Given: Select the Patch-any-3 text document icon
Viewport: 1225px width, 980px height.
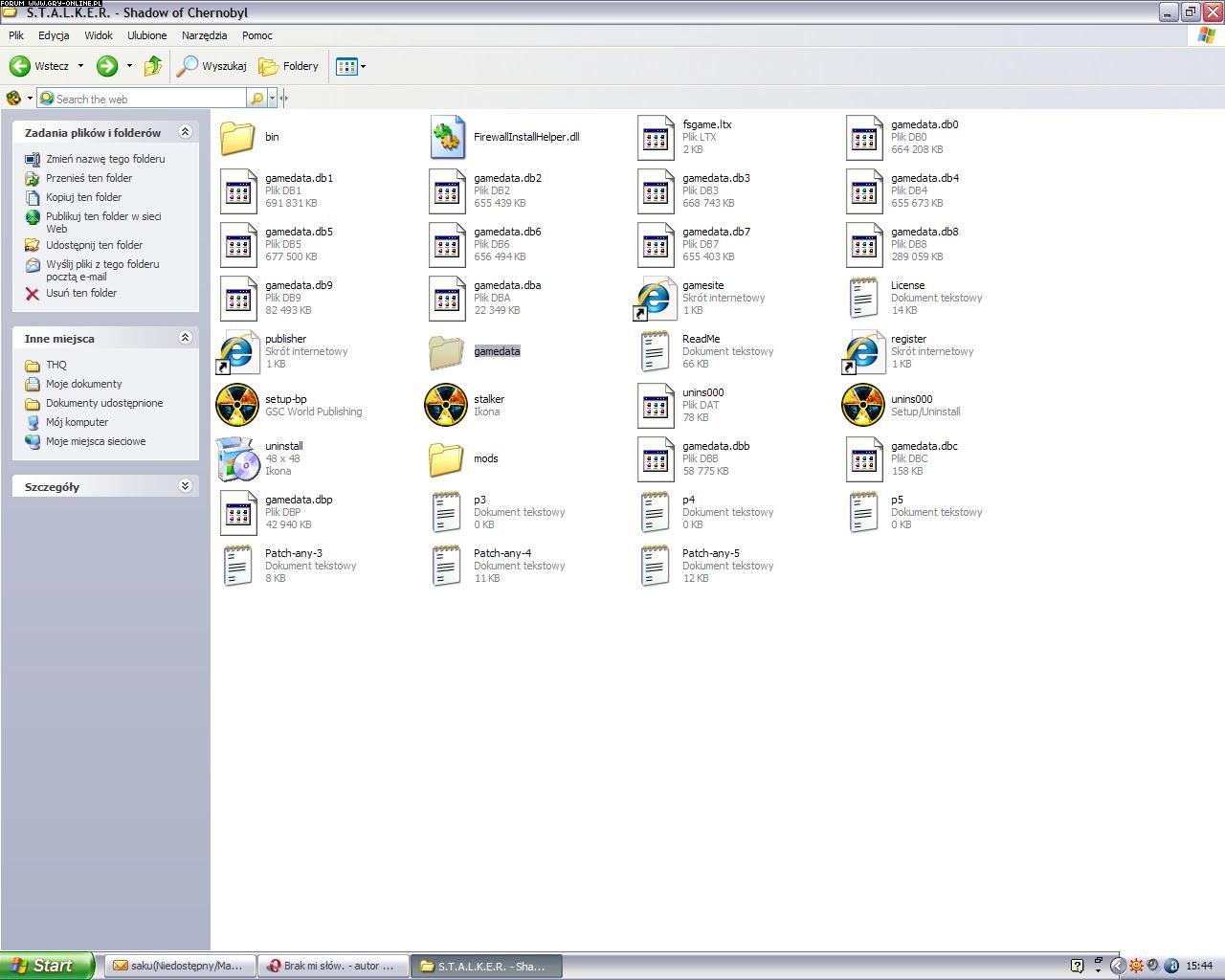Looking at the screenshot, I should coord(237,566).
